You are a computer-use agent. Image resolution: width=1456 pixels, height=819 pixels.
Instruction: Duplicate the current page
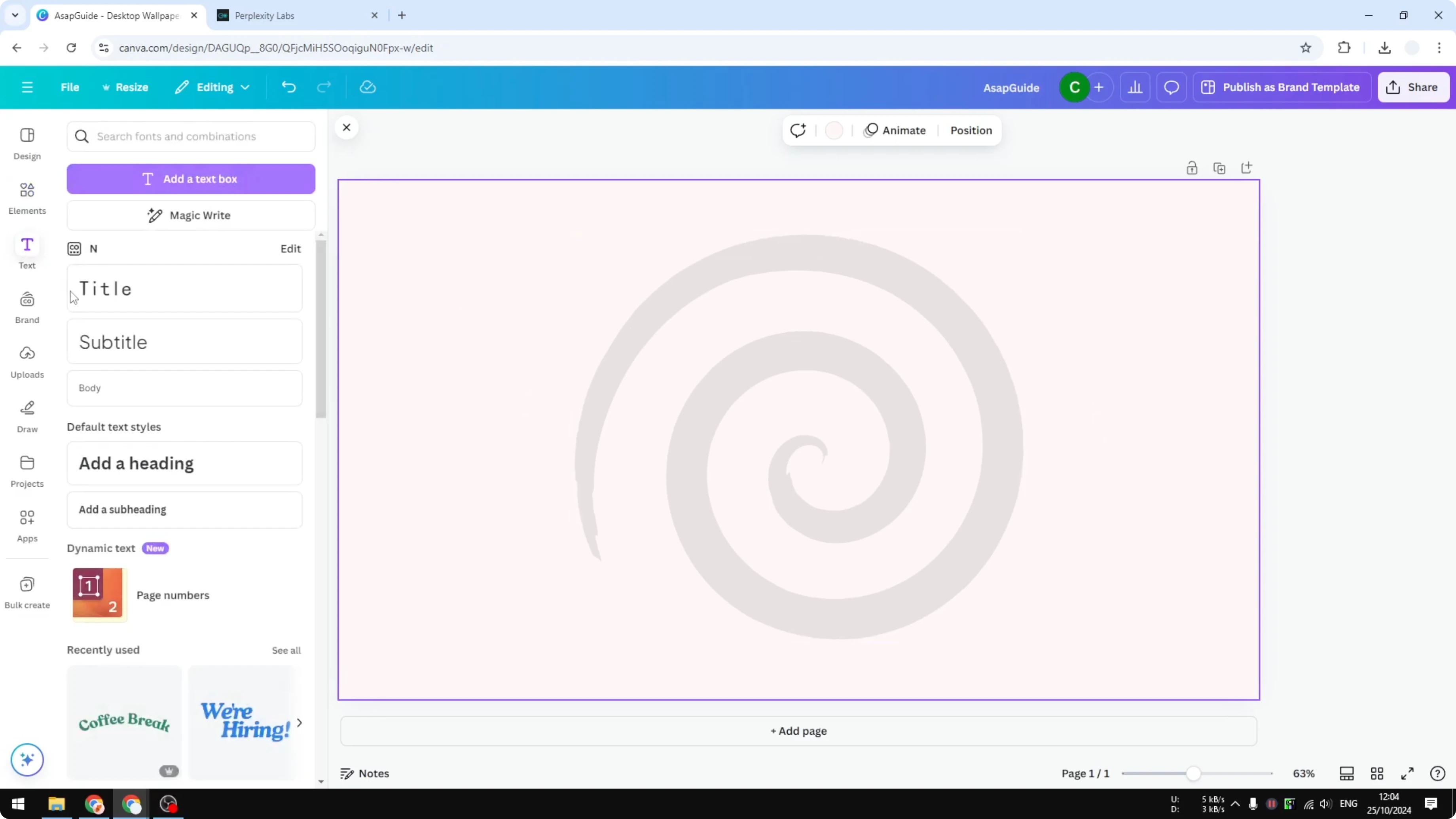coord(1219,168)
